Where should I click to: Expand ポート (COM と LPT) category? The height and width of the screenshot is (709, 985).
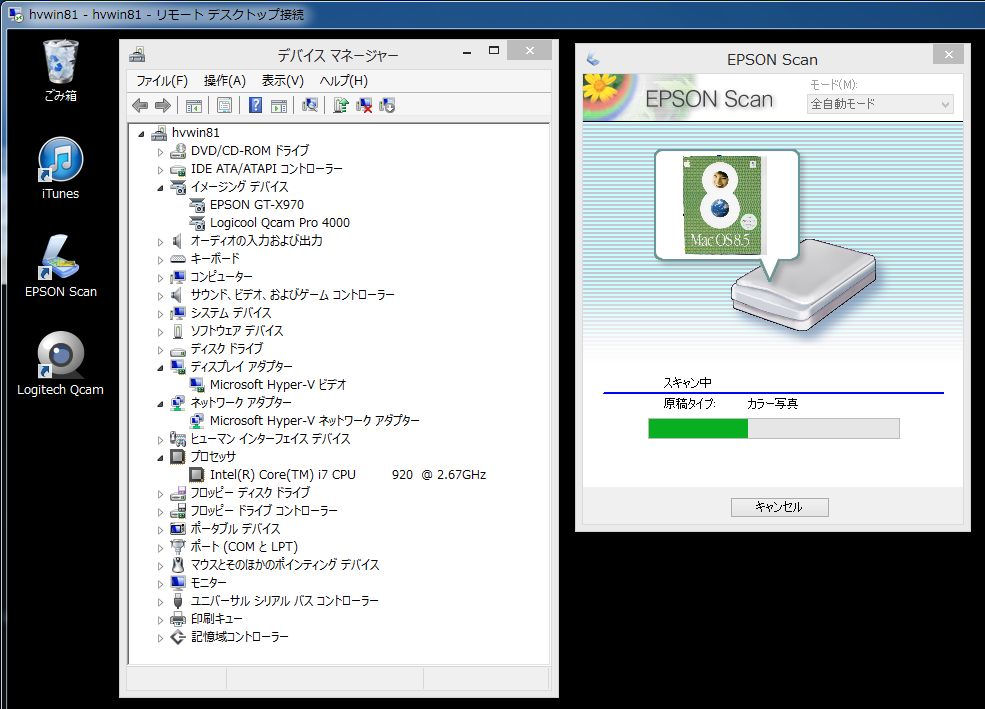[x=160, y=548]
